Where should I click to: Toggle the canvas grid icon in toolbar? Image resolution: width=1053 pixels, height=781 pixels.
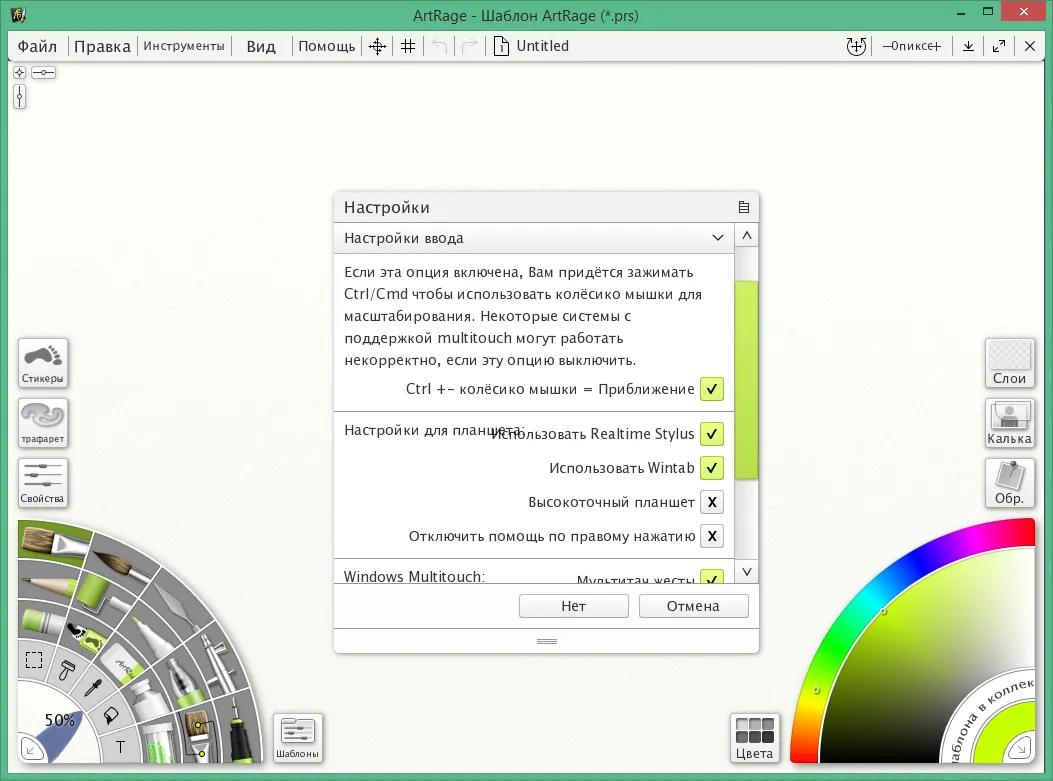pos(408,46)
